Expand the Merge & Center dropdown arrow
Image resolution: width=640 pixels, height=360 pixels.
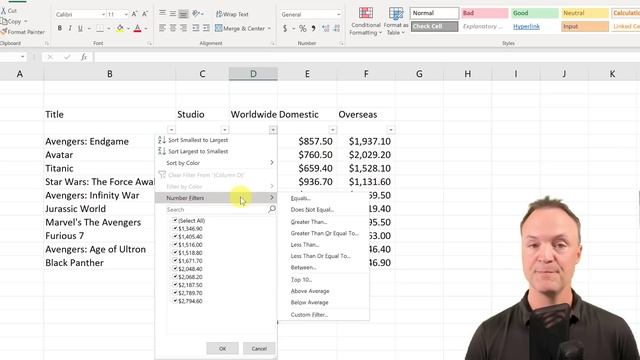click(269, 29)
